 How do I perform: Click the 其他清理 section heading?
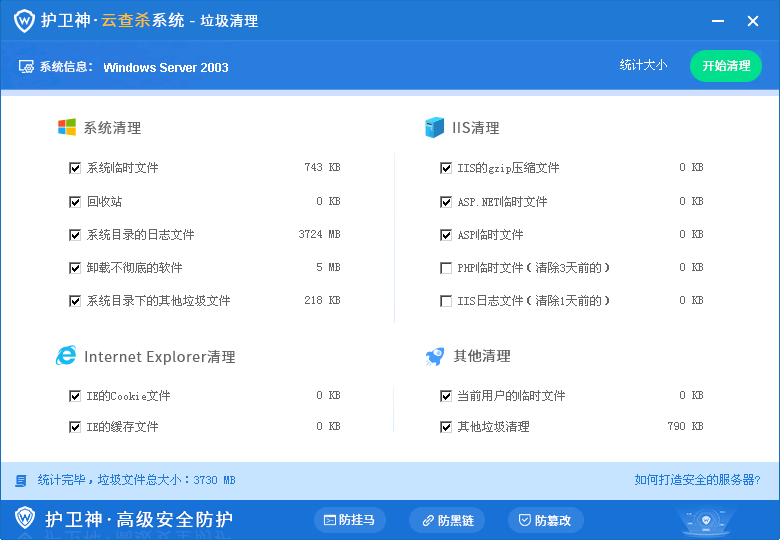click(x=482, y=356)
